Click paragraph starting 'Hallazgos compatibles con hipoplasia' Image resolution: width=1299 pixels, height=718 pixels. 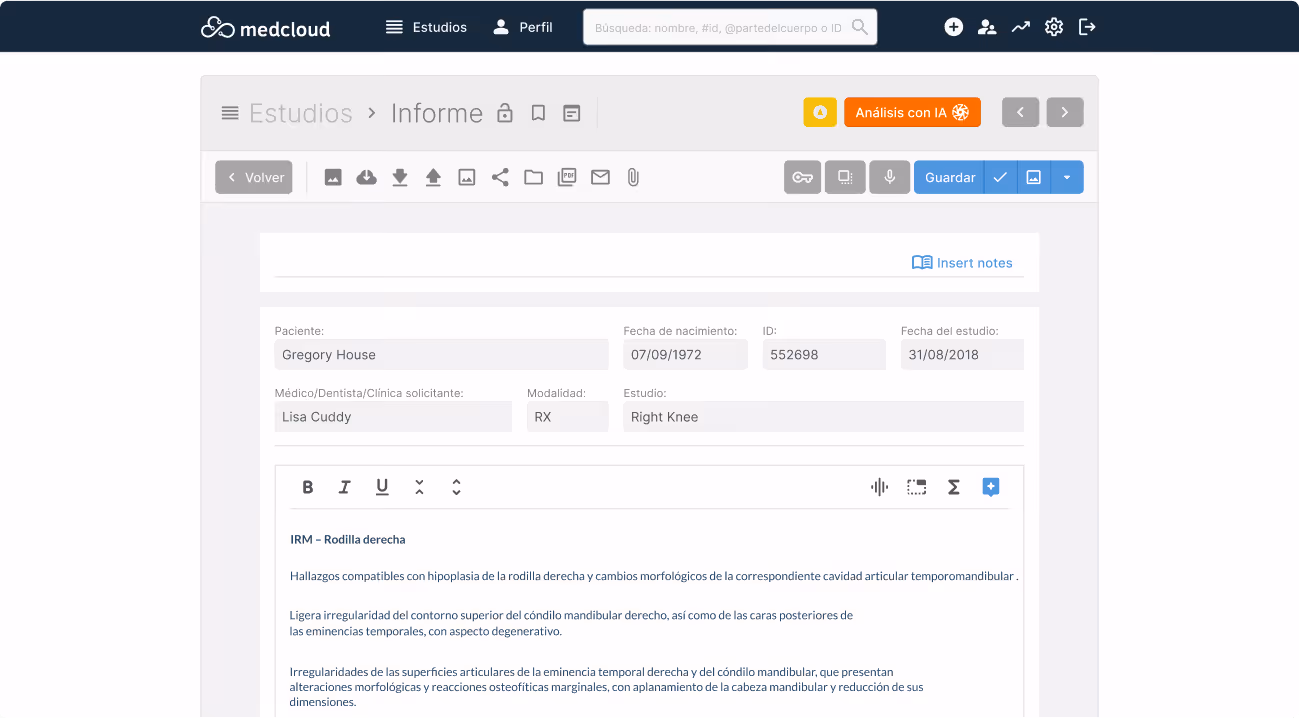[x=654, y=576]
